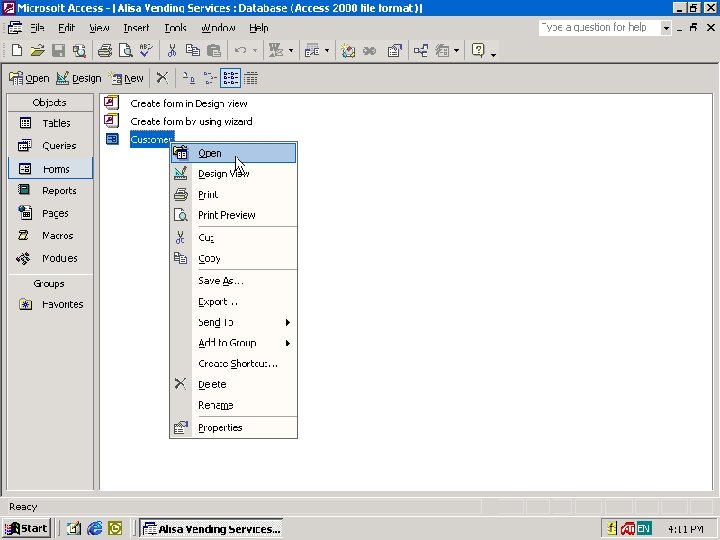Open the Toolbar Options arrow after Help icon
This screenshot has height=540, width=720.
(x=494, y=54)
